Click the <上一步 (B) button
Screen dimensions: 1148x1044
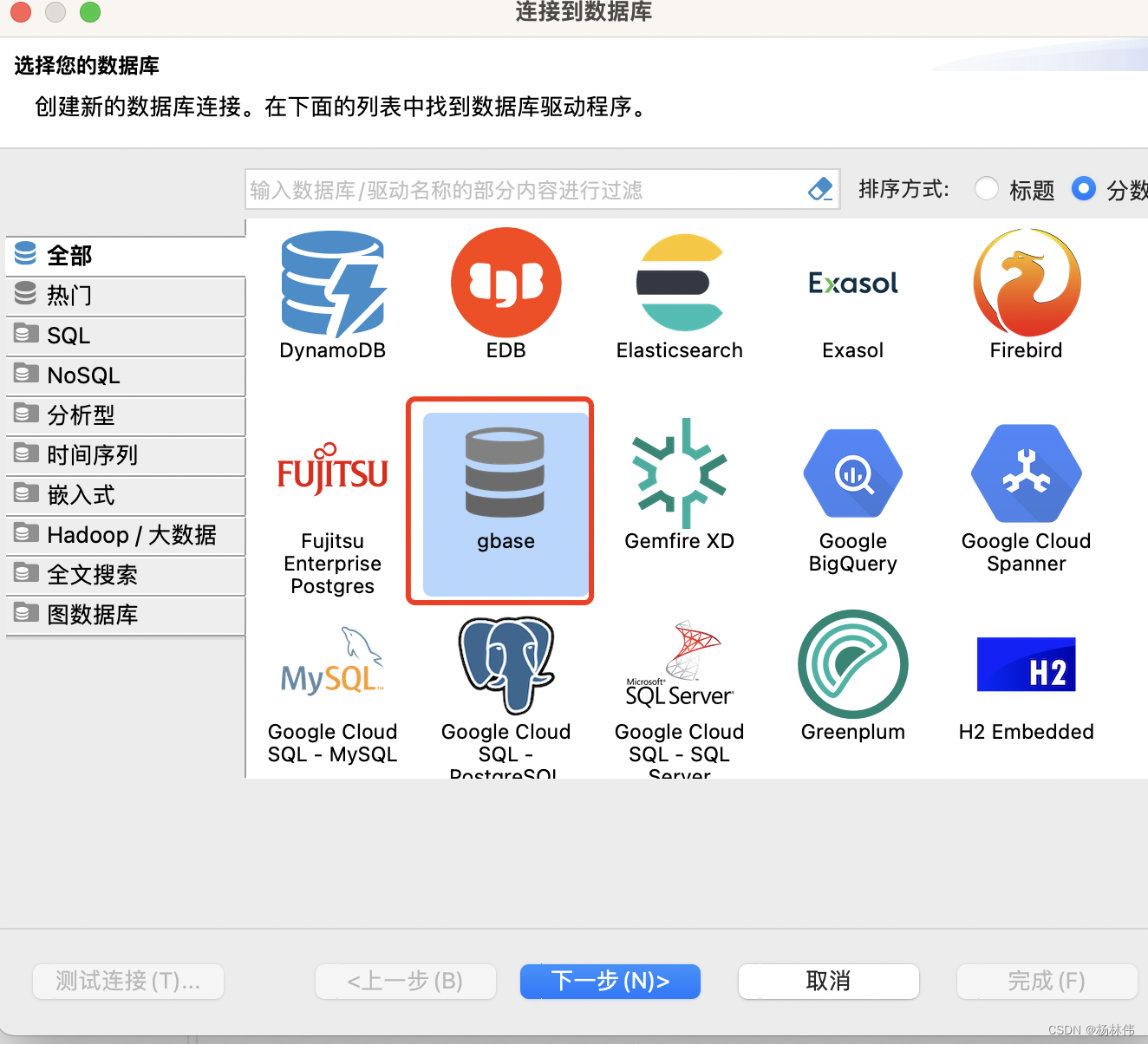(x=406, y=982)
